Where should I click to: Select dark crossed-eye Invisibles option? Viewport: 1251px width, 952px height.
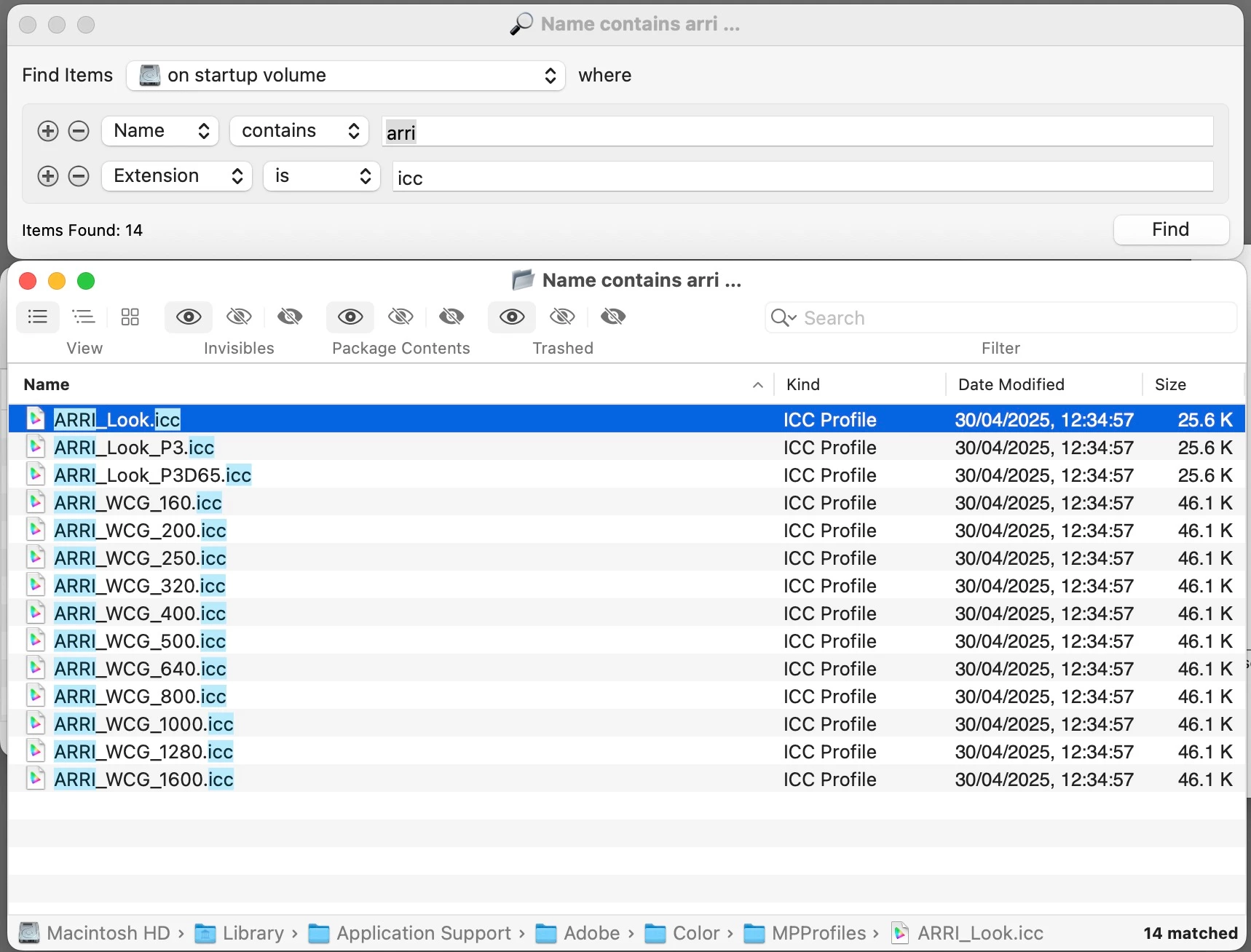pyautogui.click(x=290, y=317)
